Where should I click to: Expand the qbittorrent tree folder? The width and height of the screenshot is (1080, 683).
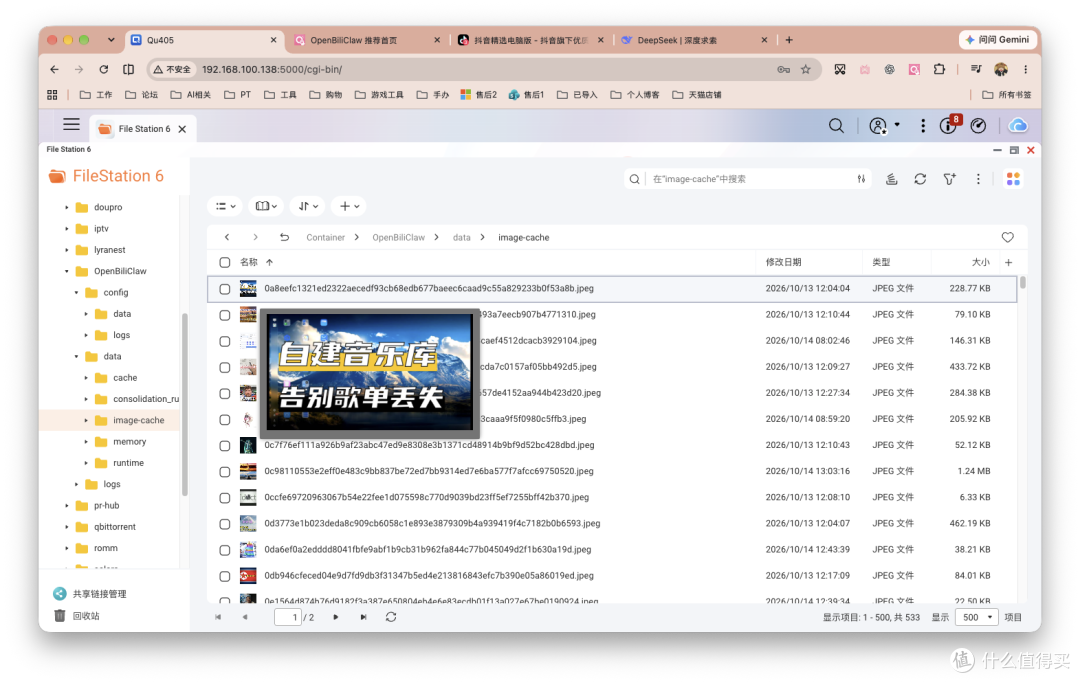[x=67, y=527]
